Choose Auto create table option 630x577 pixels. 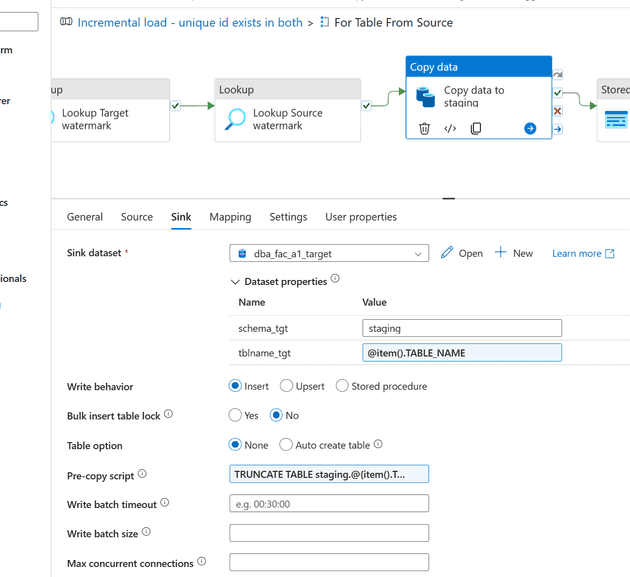(x=287, y=445)
